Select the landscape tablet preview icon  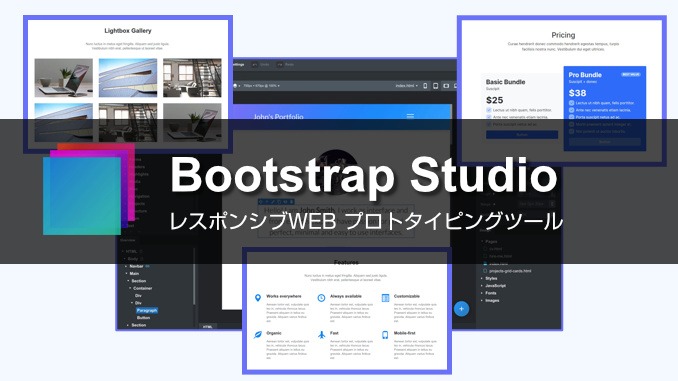tap(446, 86)
